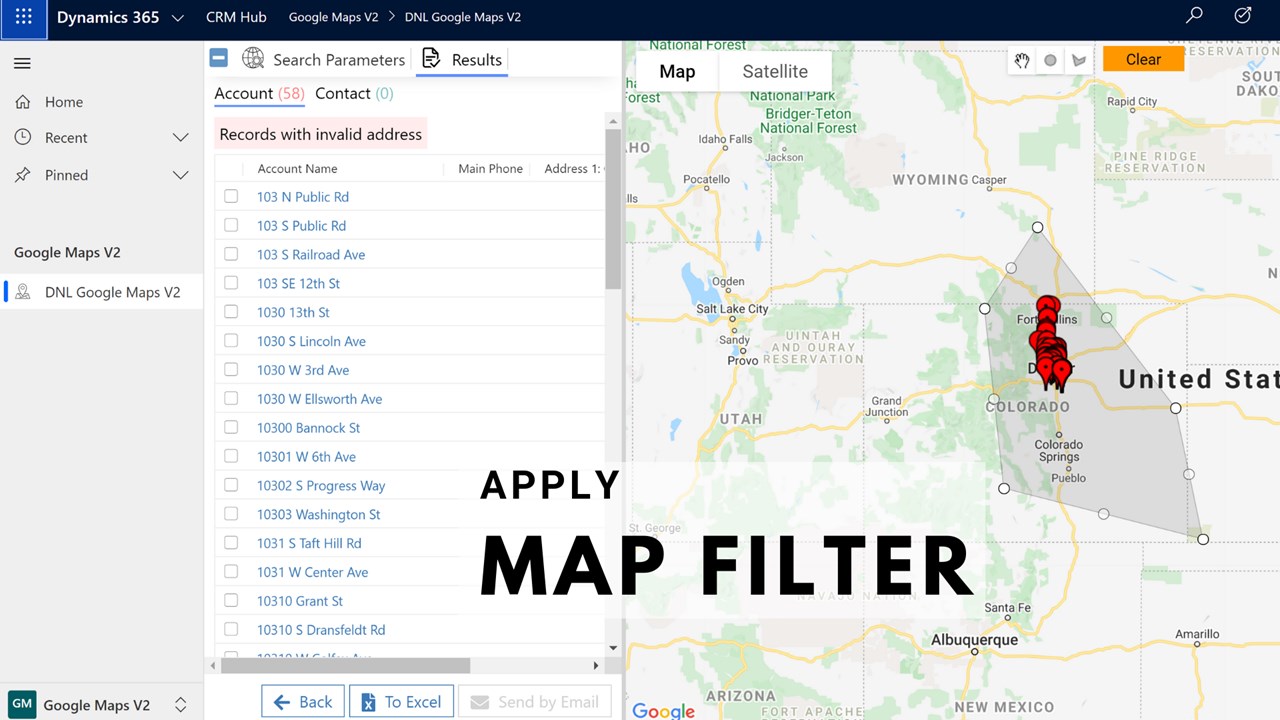Click the DNL Google Maps V2 icon
This screenshot has height=720, width=1280.
pos(22,292)
